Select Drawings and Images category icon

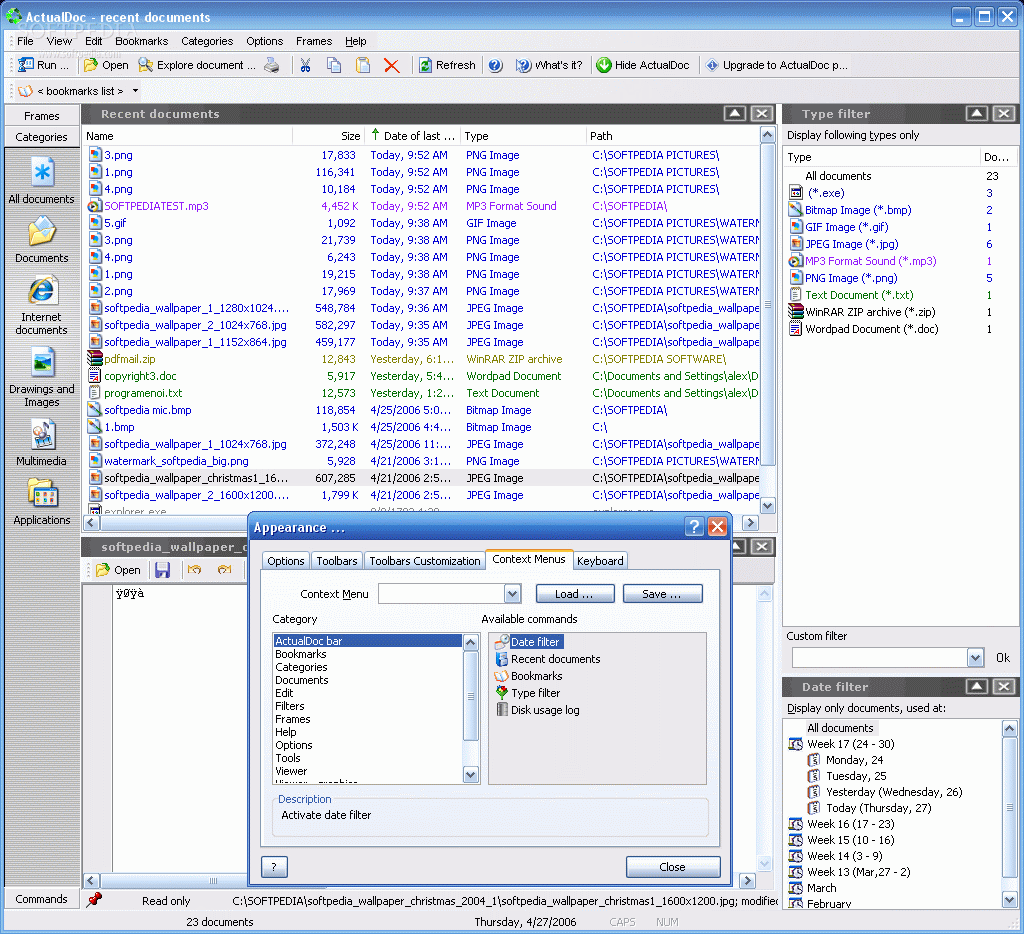click(x=42, y=362)
